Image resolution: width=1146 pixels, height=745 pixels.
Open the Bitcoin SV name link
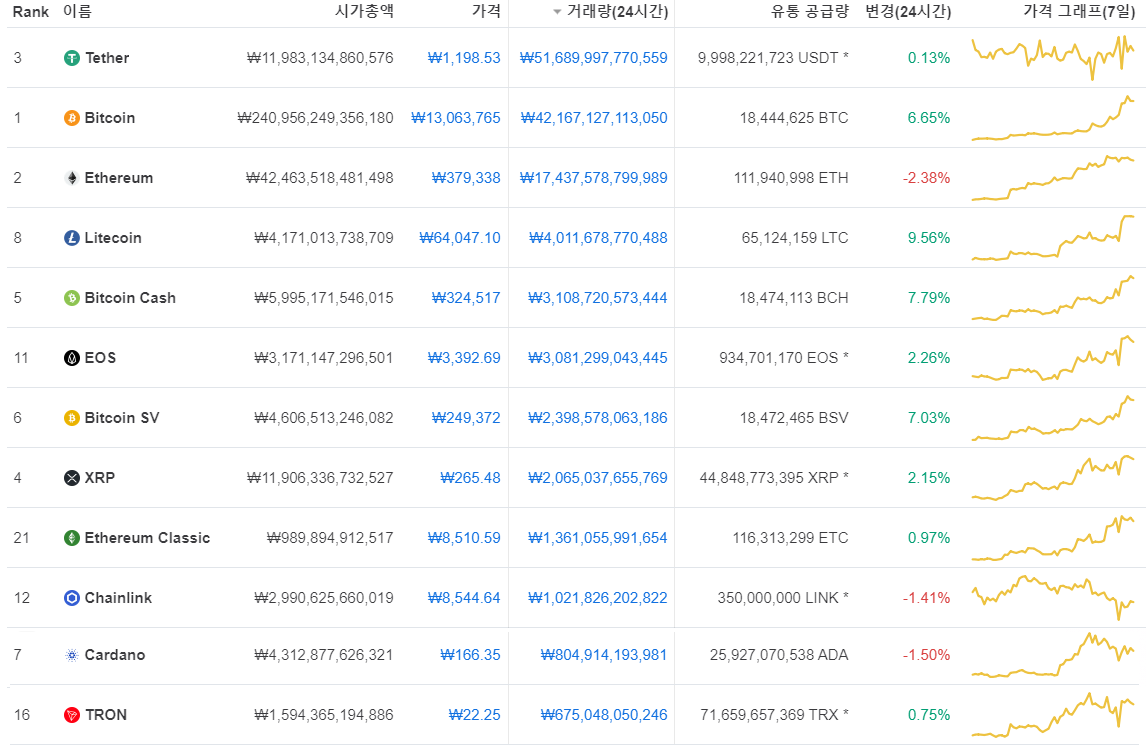click(x=121, y=417)
